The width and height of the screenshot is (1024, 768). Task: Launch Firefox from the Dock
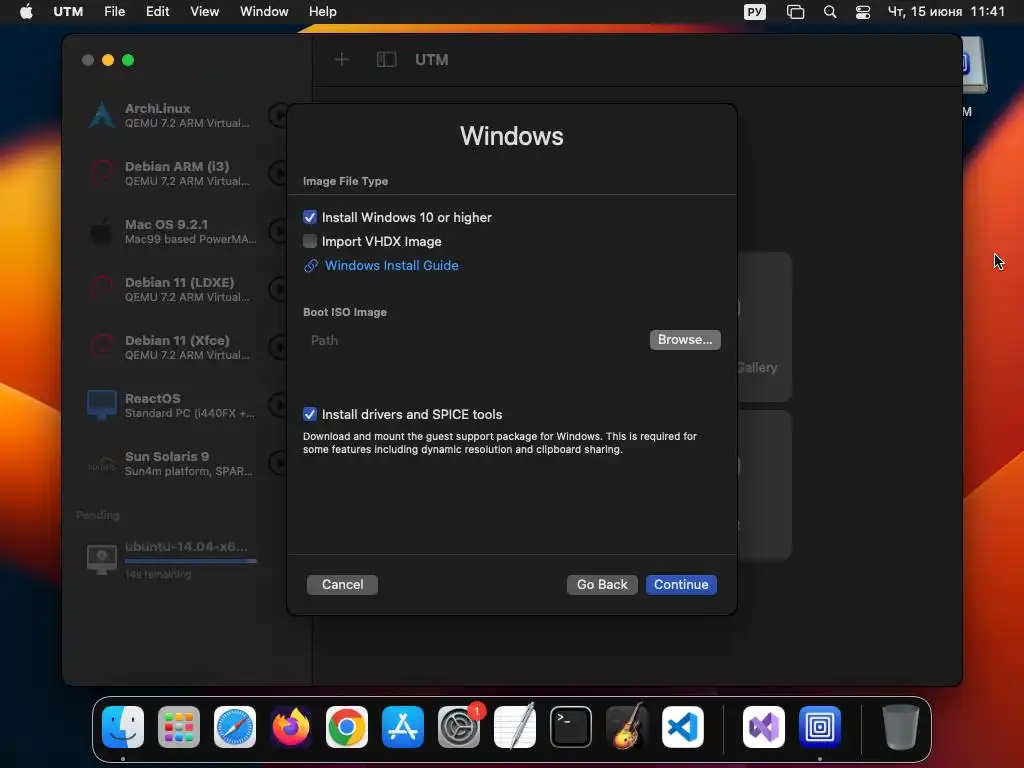click(x=291, y=727)
